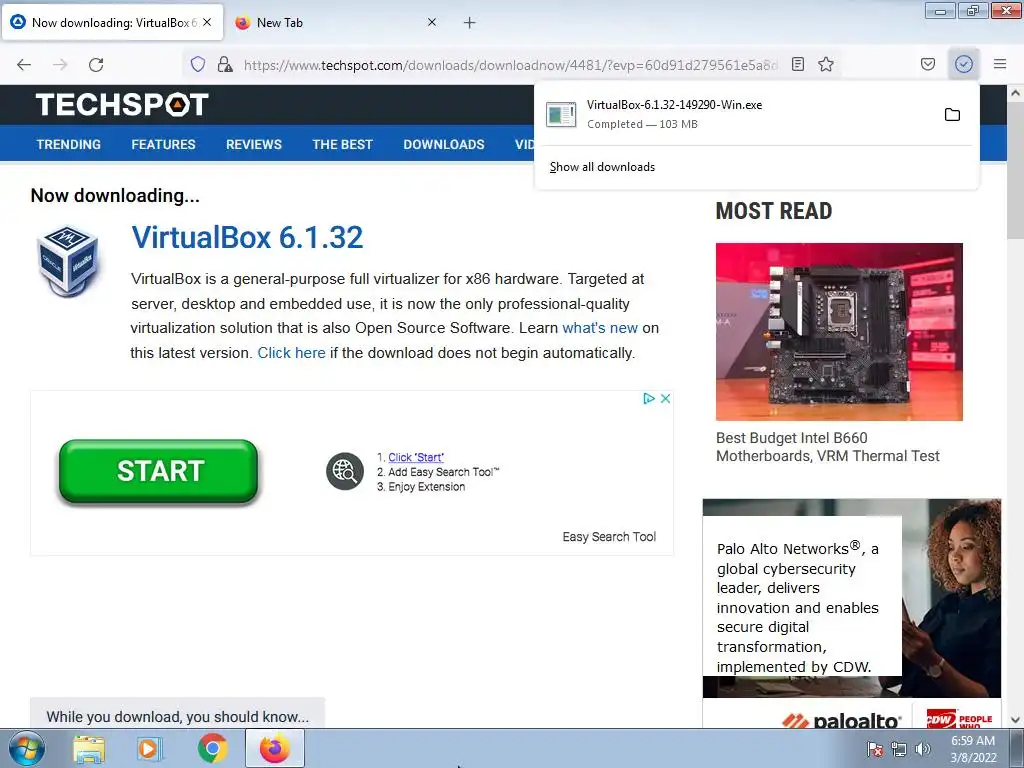Open Windows Explorer from the taskbar
Viewport: 1024px width, 768px height.
coord(89,749)
